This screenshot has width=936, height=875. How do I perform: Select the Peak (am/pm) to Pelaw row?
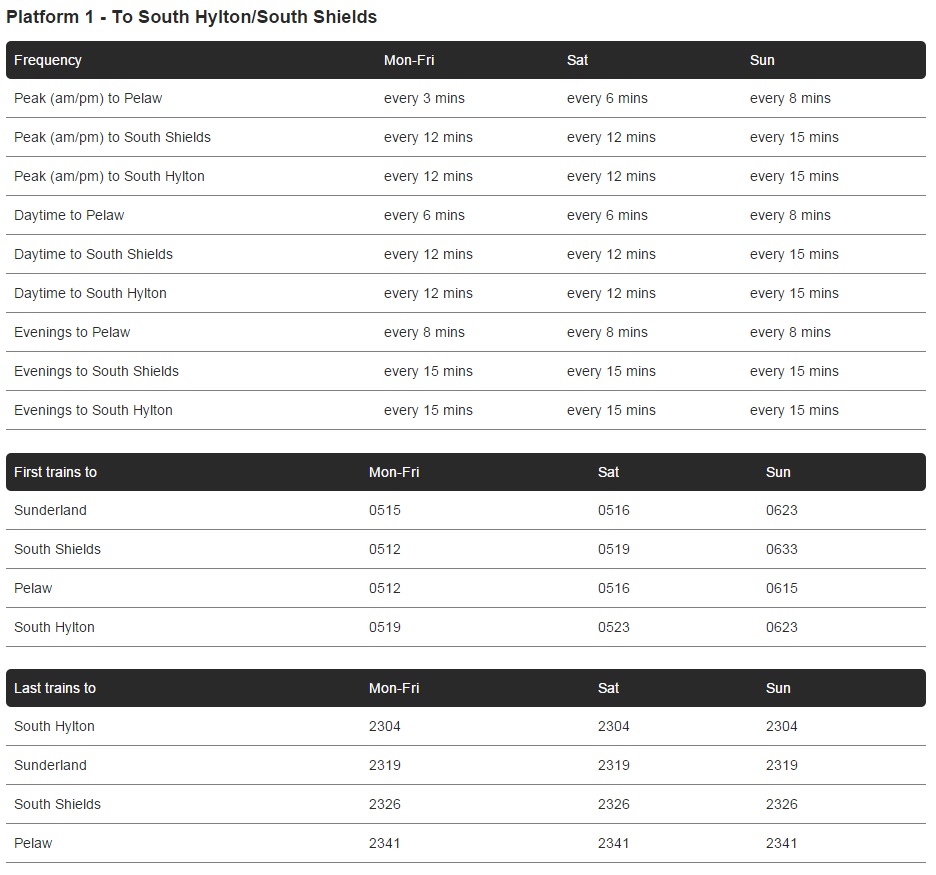tap(466, 98)
